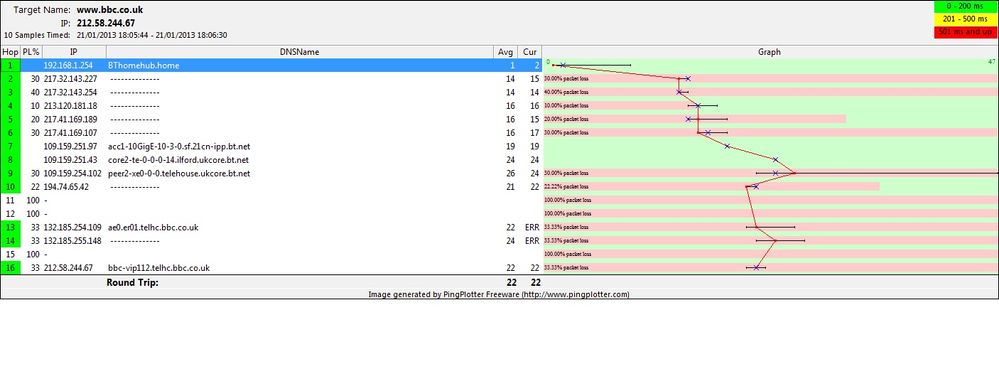Click acc1-10GigE-10-3-0.sf.21cn-ipp.bt.net DNS name
The image size is (999, 384).
pyautogui.click(x=179, y=146)
